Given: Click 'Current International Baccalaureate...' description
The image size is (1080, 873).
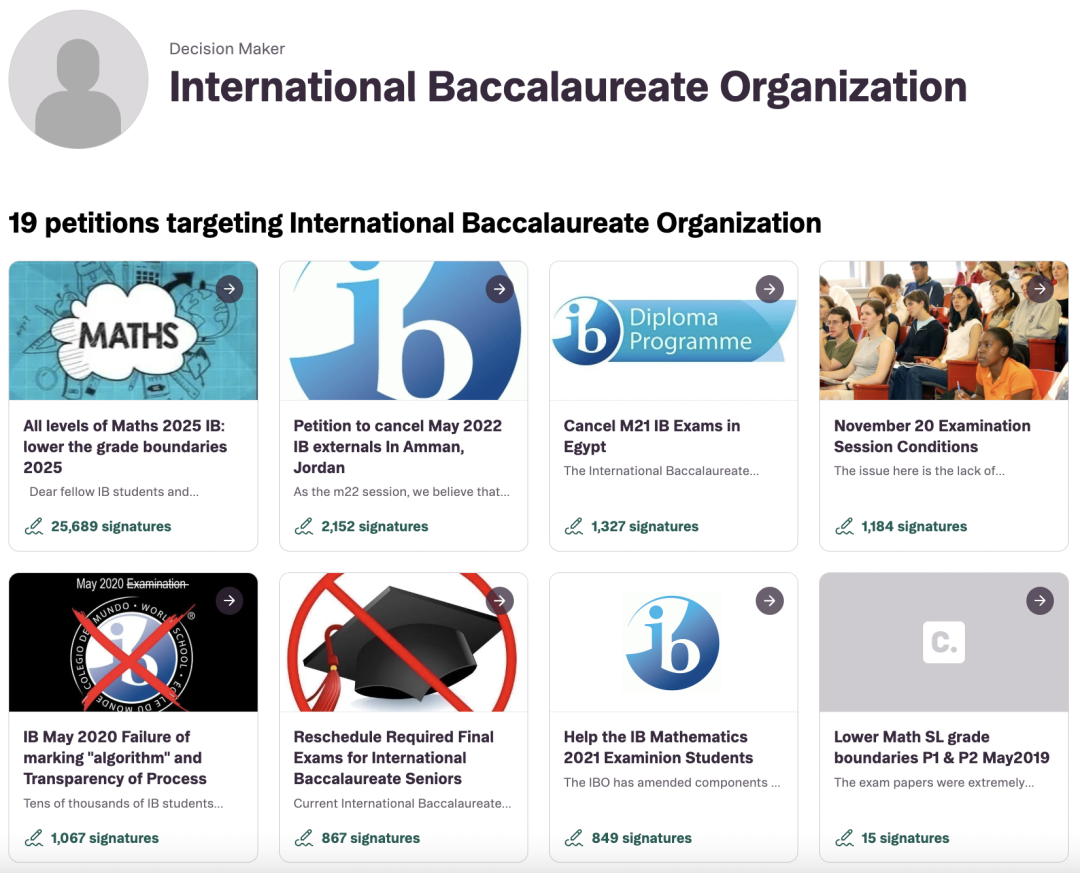Looking at the screenshot, I should click(x=402, y=803).
